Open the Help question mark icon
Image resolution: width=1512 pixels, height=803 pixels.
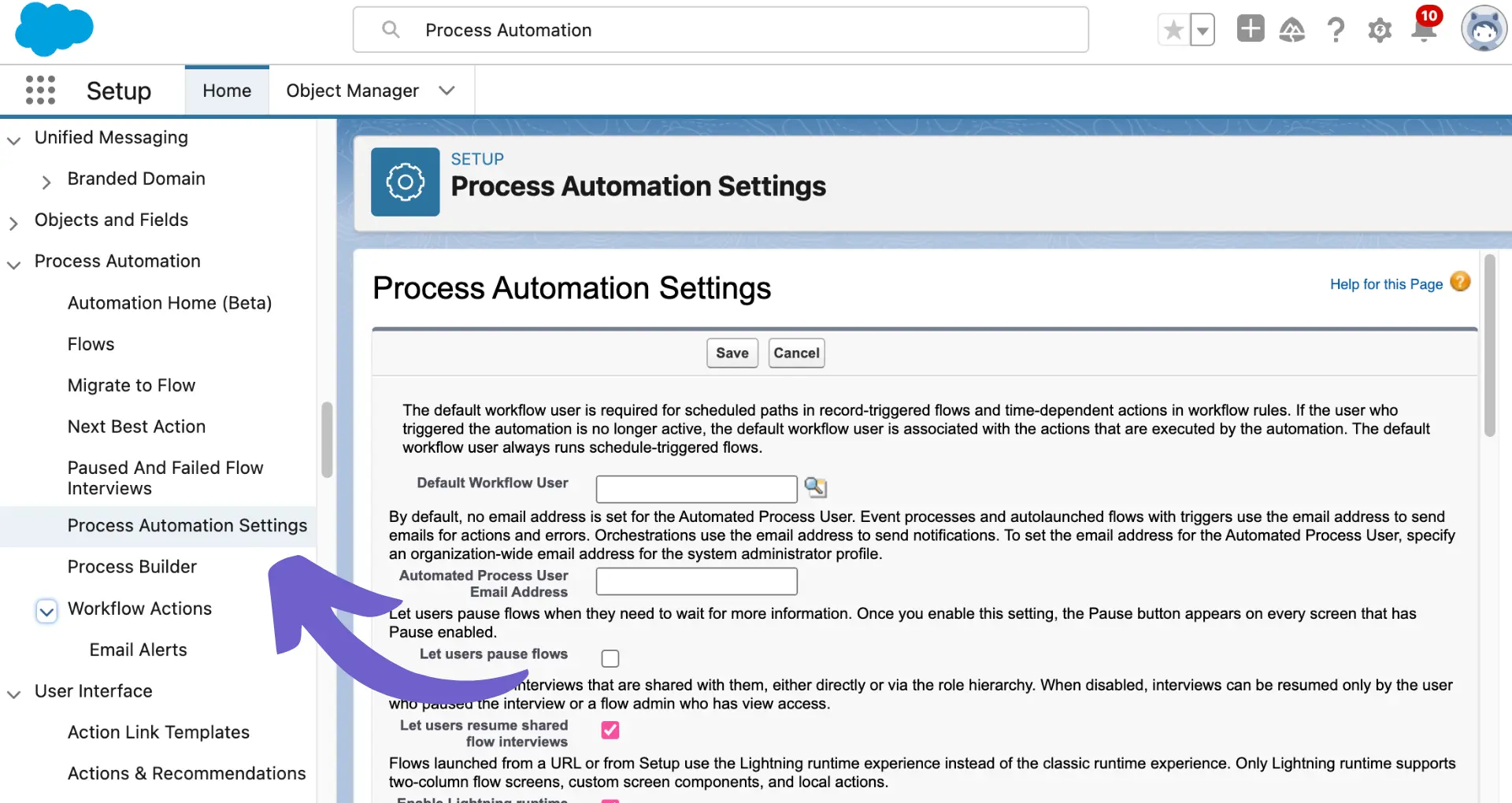[1336, 30]
